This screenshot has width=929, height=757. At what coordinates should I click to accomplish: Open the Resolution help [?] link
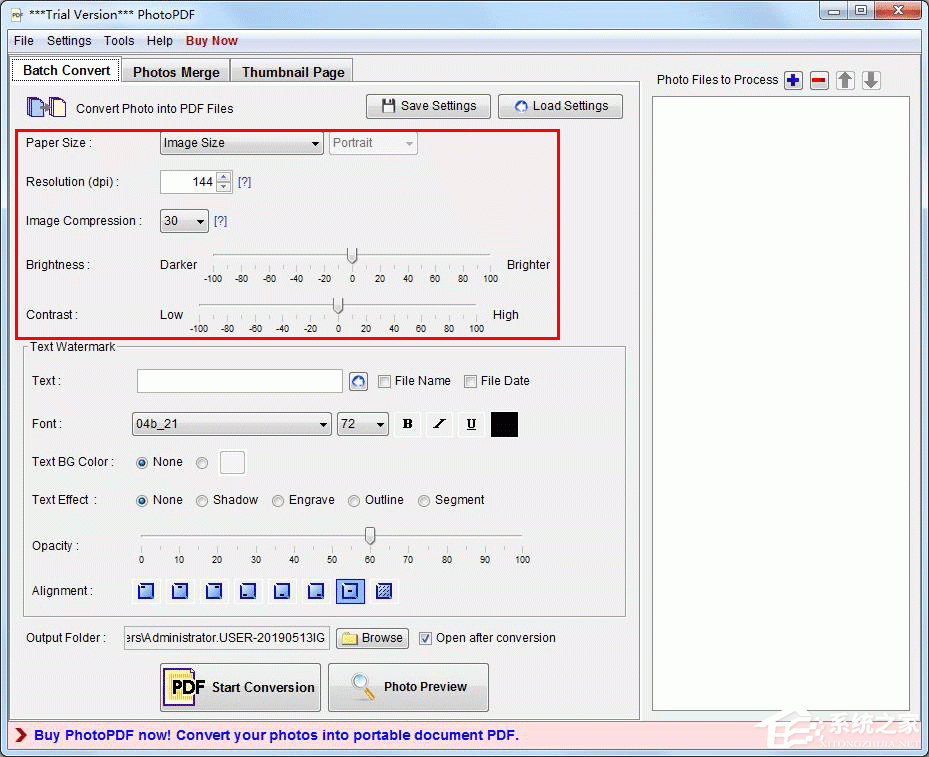point(244,182)
